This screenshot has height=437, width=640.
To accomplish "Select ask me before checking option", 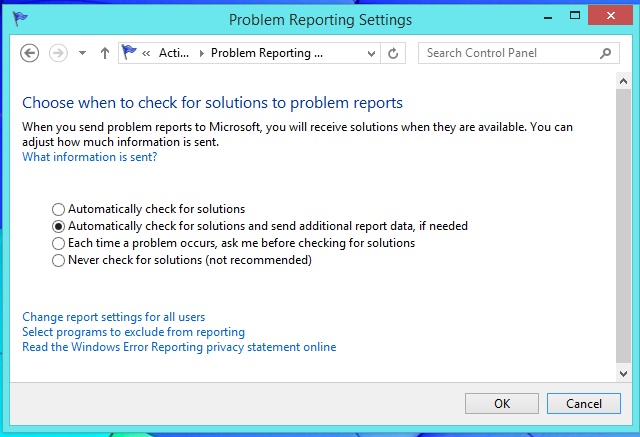I will coord(58,243).
